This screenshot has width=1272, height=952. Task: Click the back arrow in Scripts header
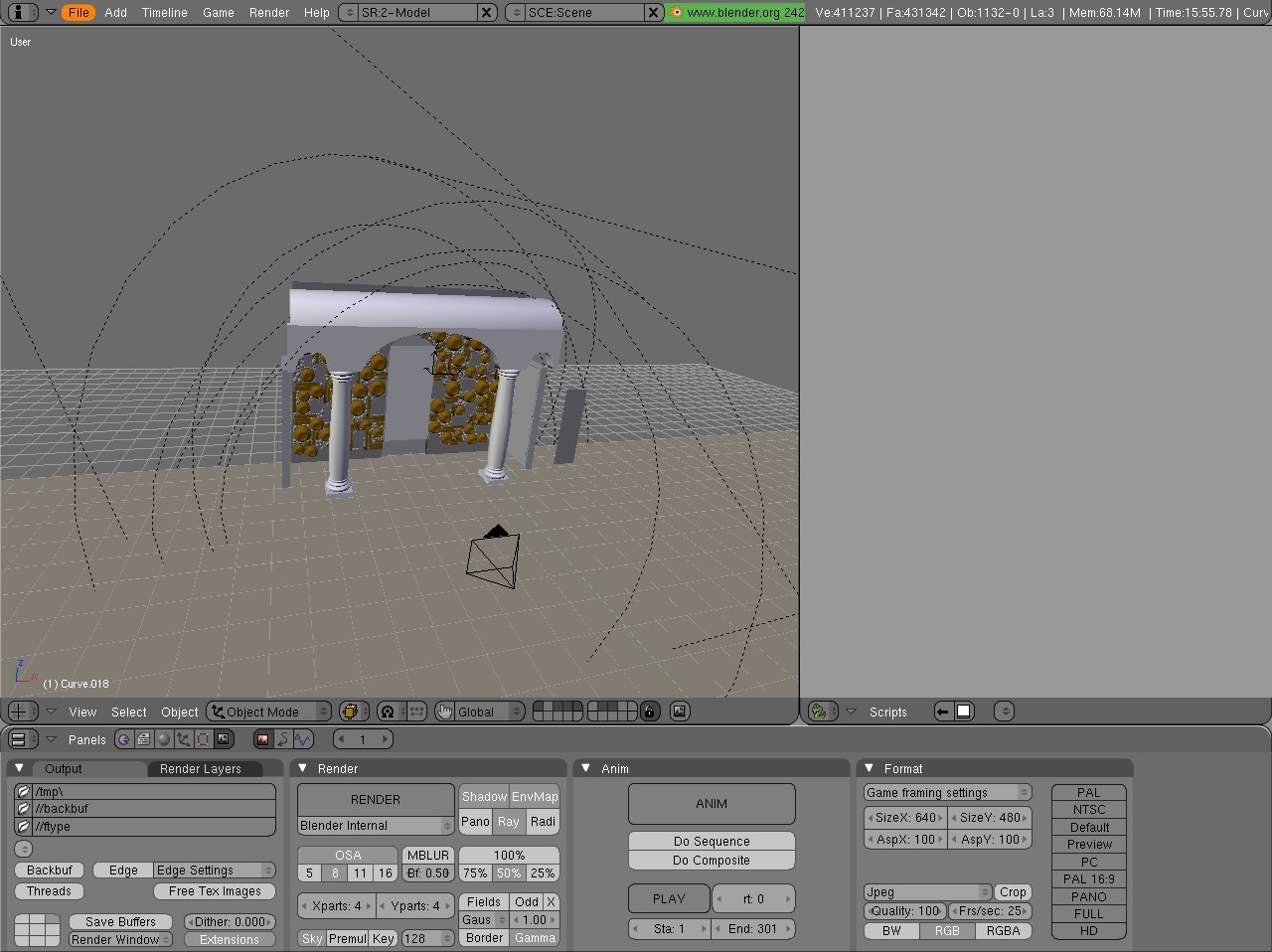[943, 712]
